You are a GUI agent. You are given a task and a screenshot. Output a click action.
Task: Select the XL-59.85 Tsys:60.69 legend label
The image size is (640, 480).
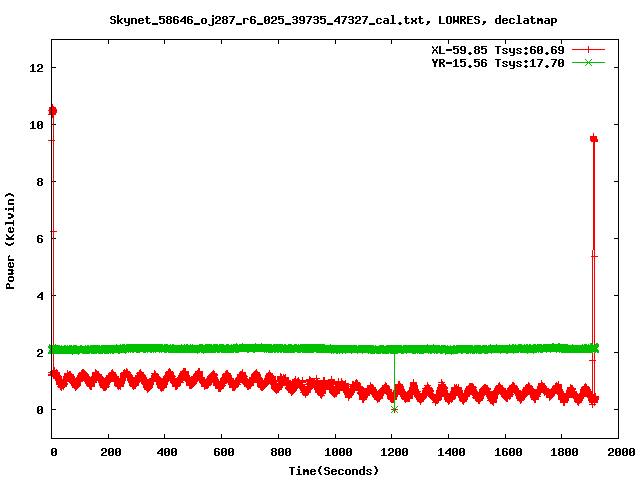tap(498, 50)
